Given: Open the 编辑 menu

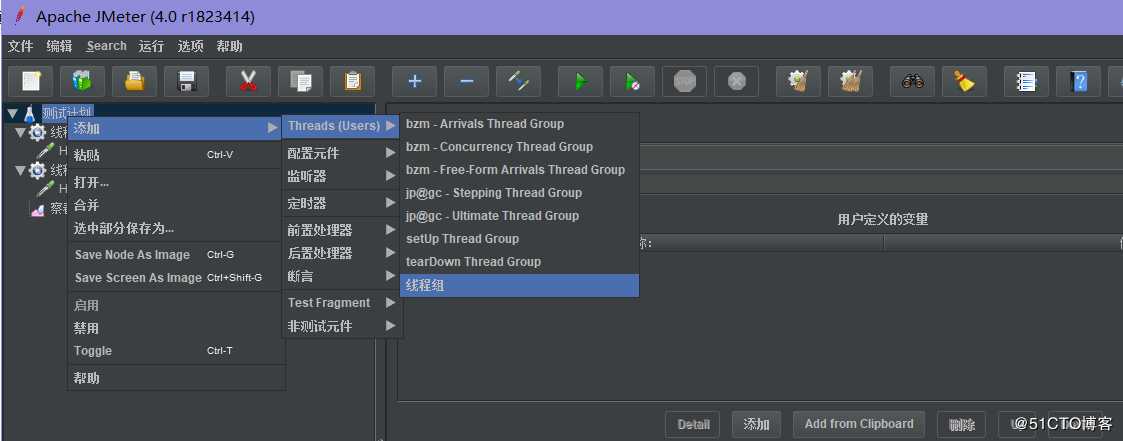Looking at the screenshot, I should [x=59, y=47].
